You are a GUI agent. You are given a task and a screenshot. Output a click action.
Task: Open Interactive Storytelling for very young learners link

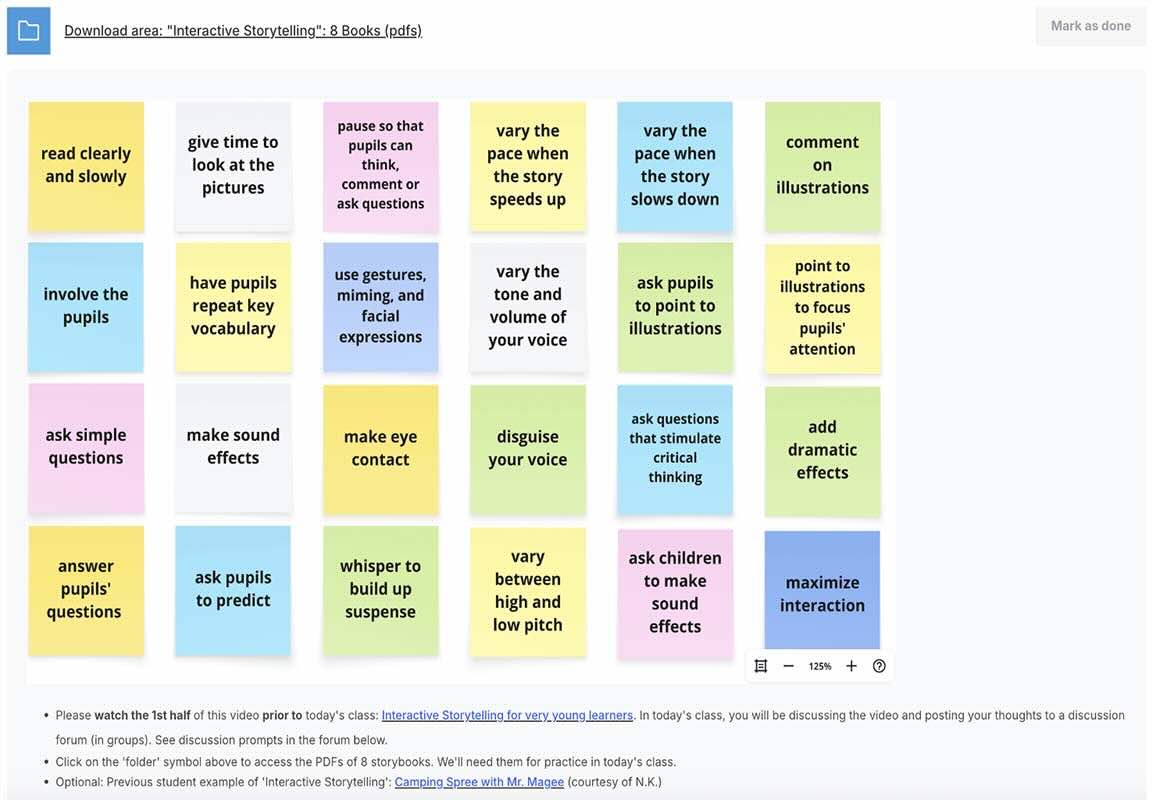tap(507, 715)
